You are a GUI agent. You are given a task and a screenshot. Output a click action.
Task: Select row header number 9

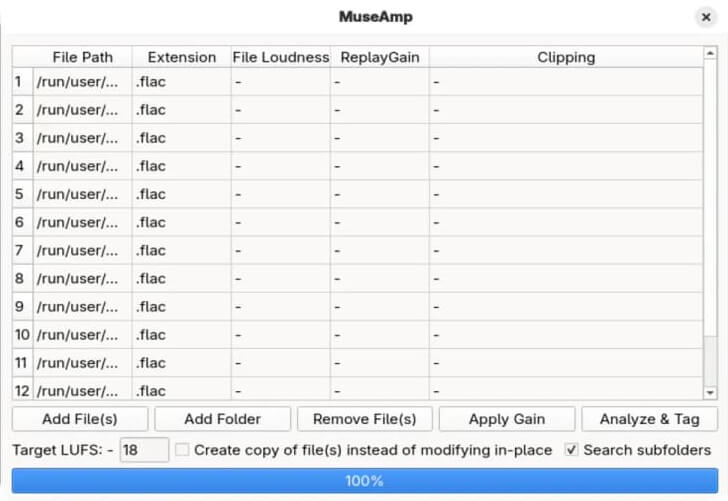[23, 306]
